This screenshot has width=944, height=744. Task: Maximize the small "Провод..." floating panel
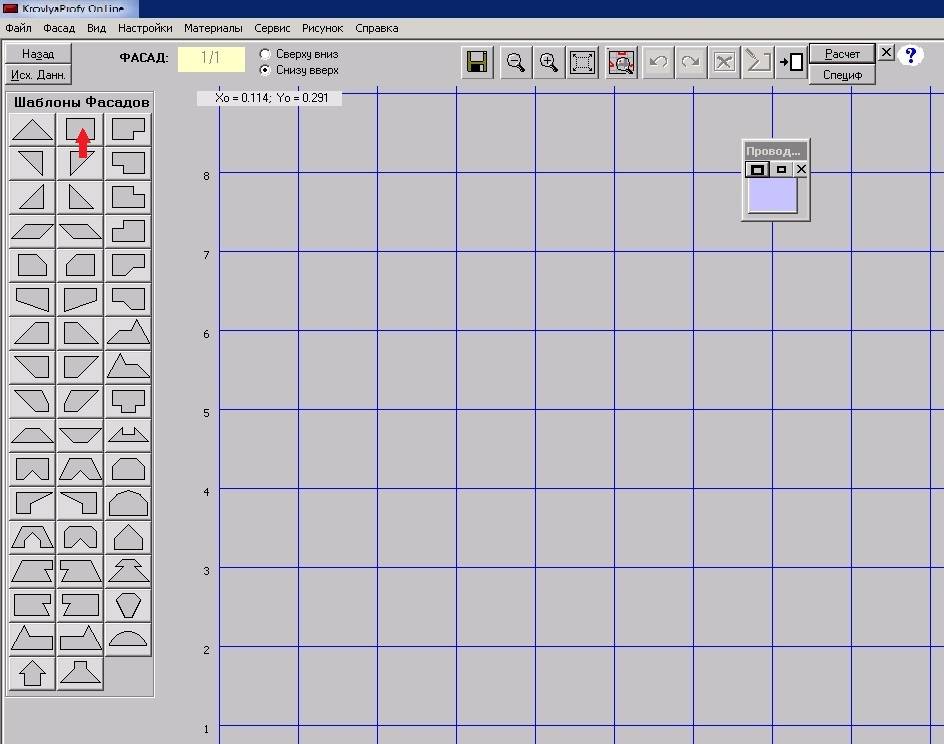click(758, 170)
